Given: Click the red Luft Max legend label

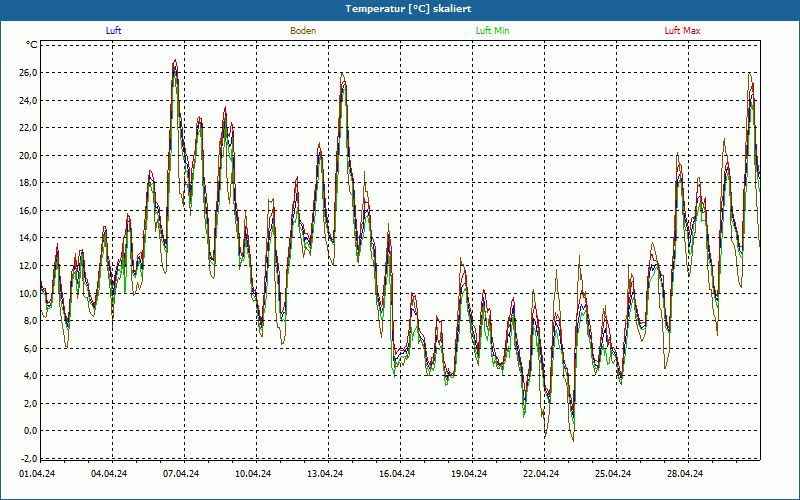Looking at the screenshot, I should (682, 31).
